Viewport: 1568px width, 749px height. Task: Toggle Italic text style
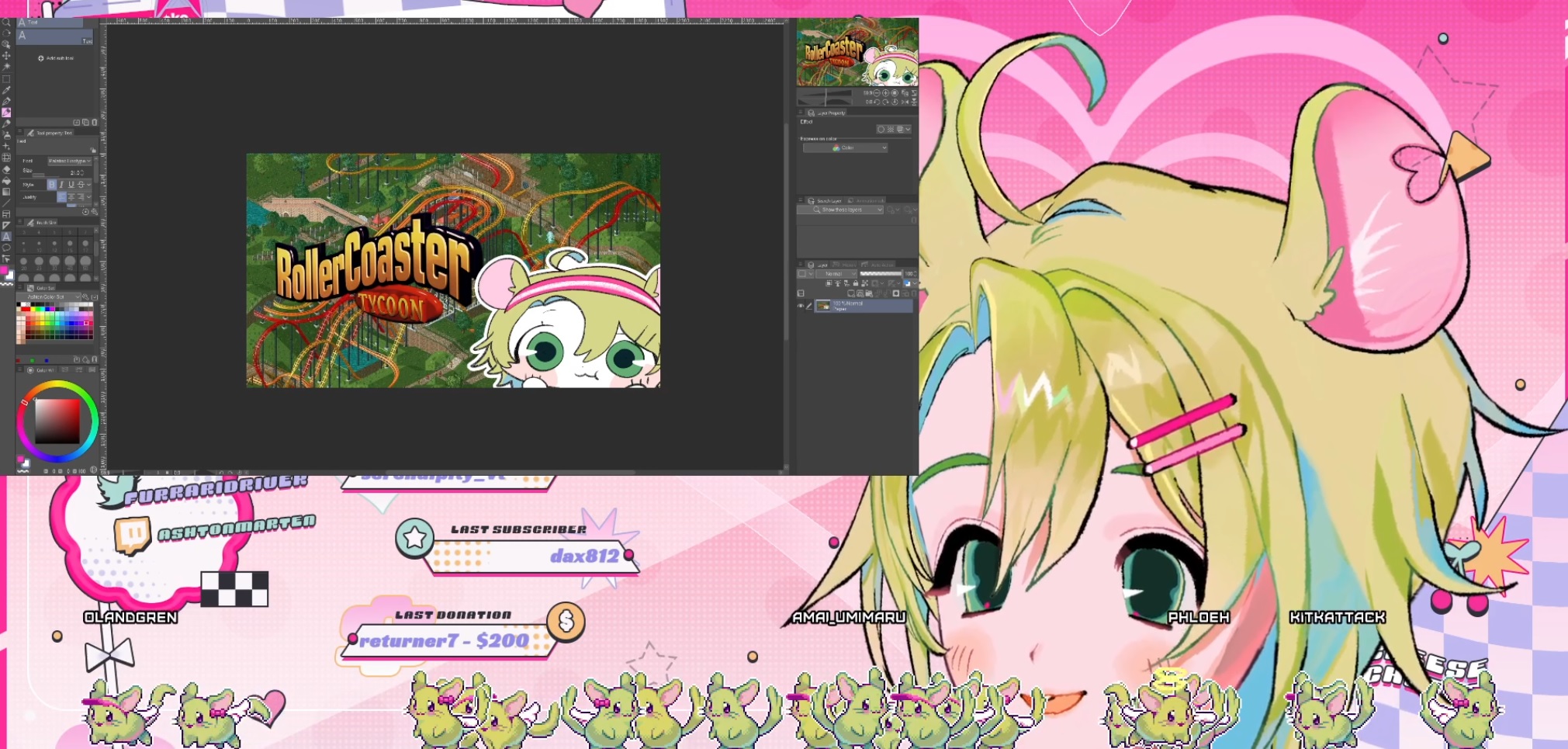pyautogui.click(x=61, y=185)
